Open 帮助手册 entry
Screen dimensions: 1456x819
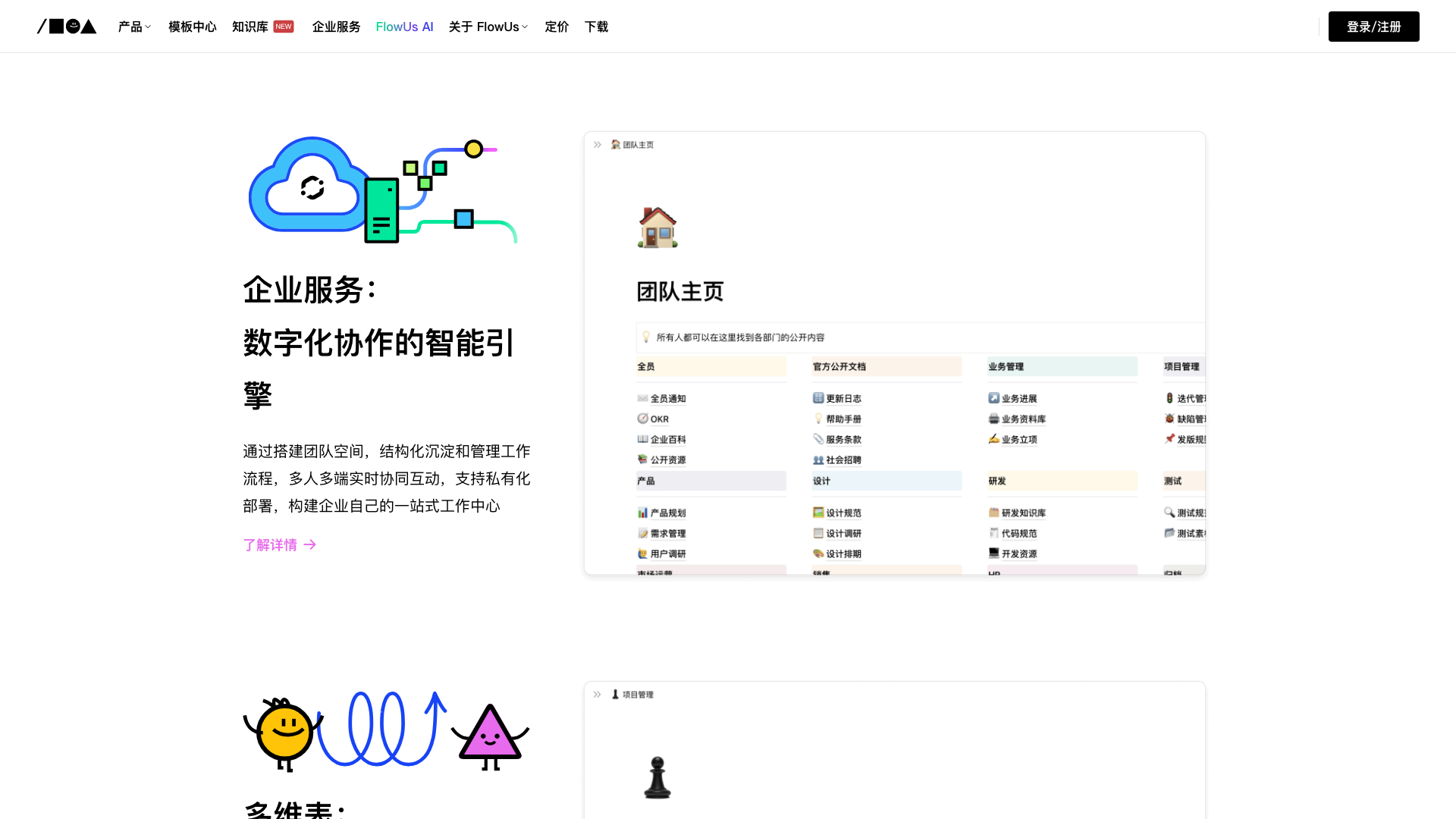pyautogui.click(x=837, y=419)
